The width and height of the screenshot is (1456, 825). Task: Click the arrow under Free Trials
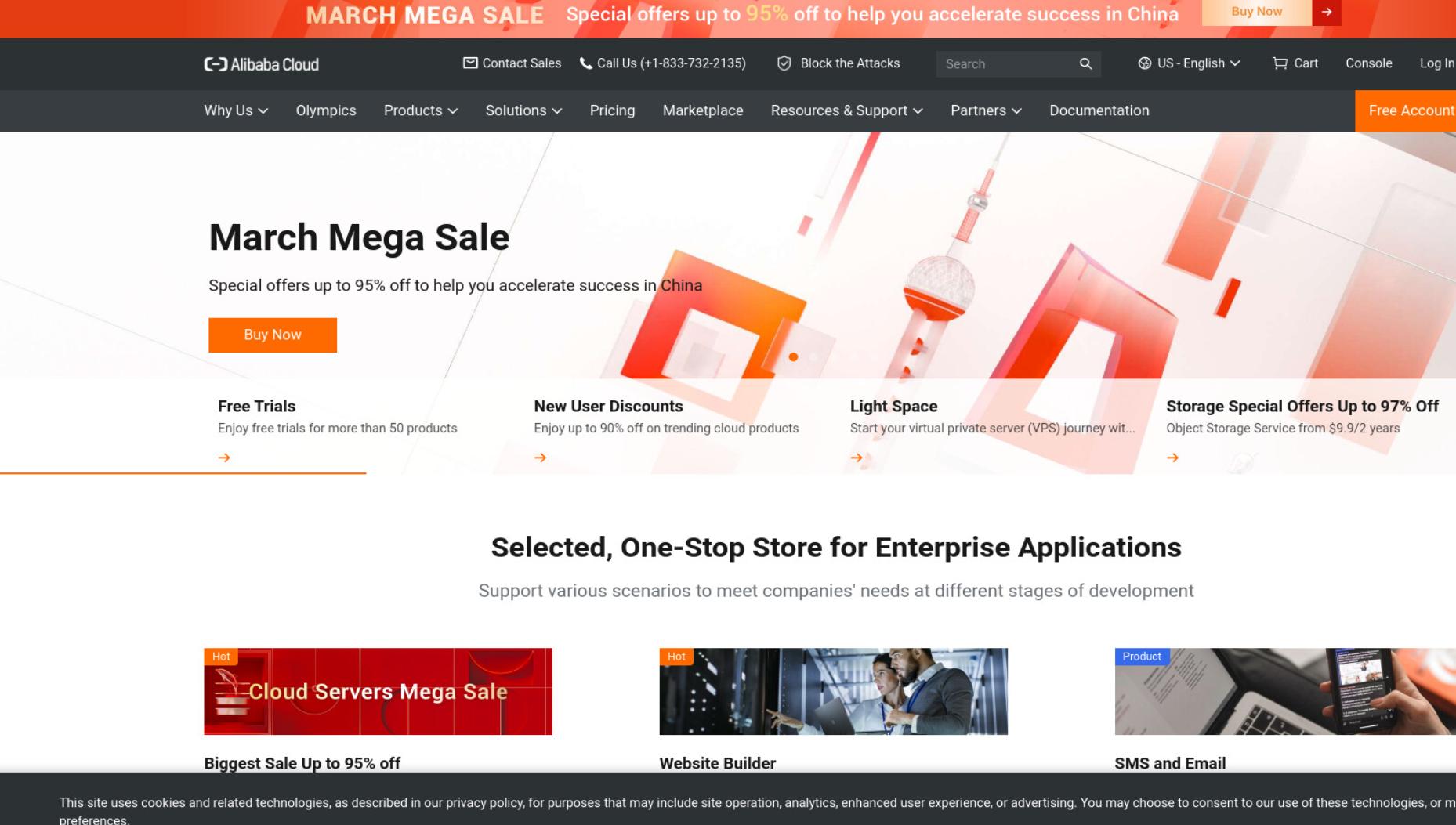coord(224,458)
